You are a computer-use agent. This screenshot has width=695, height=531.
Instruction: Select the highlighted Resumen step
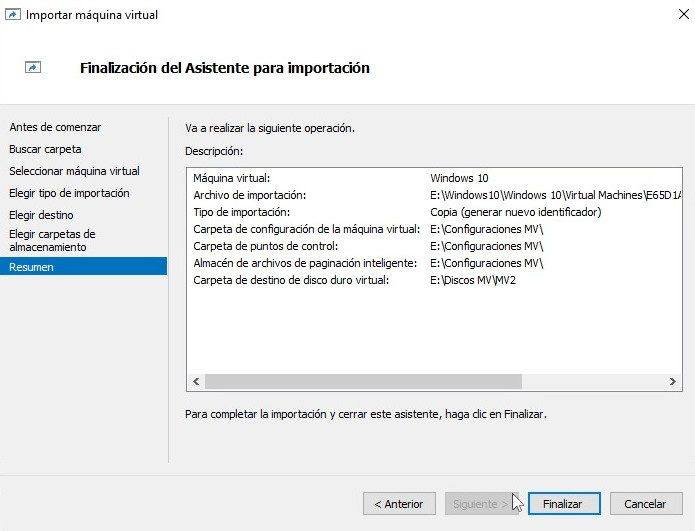32,267
